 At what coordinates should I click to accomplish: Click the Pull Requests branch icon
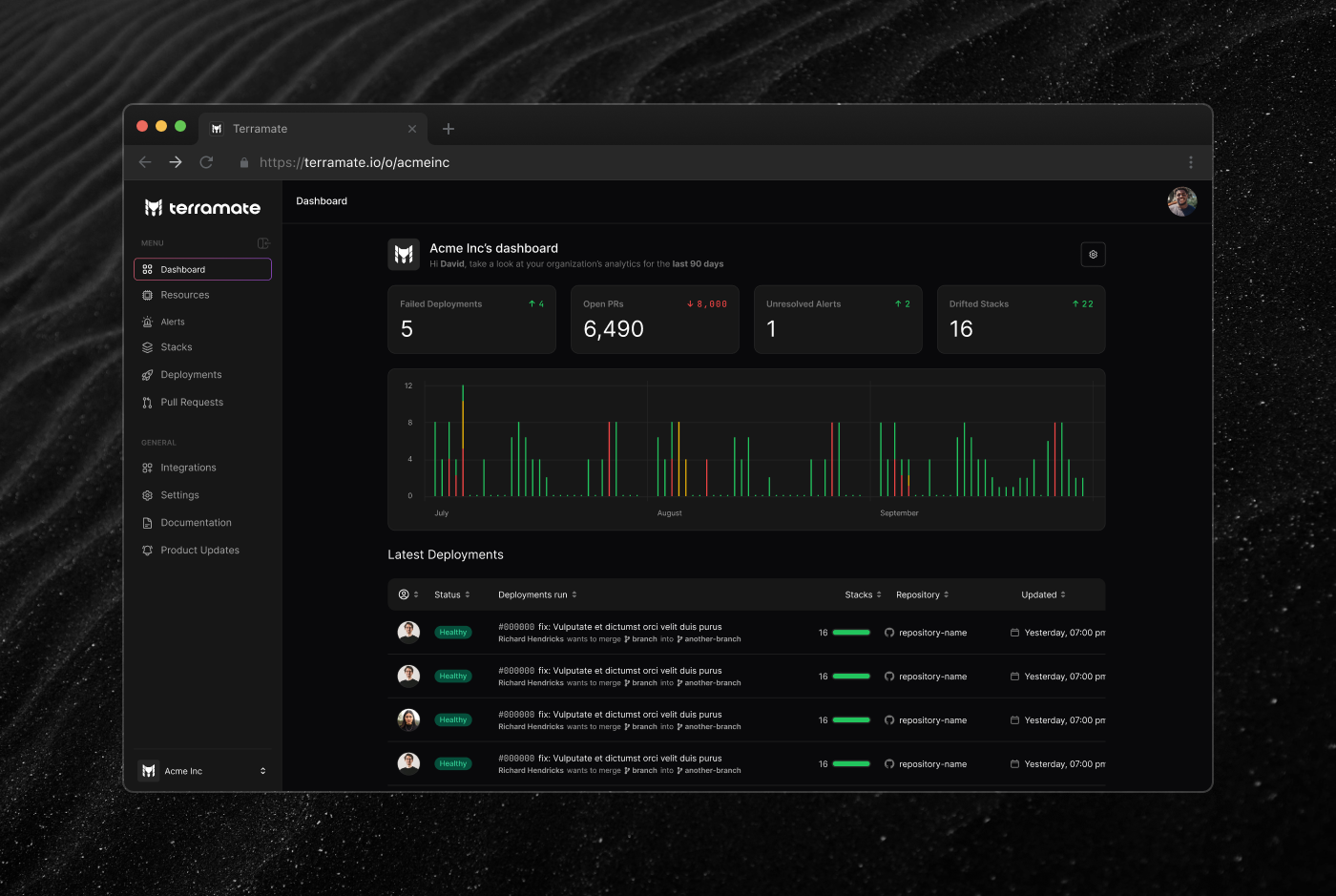tap(147, 403)
